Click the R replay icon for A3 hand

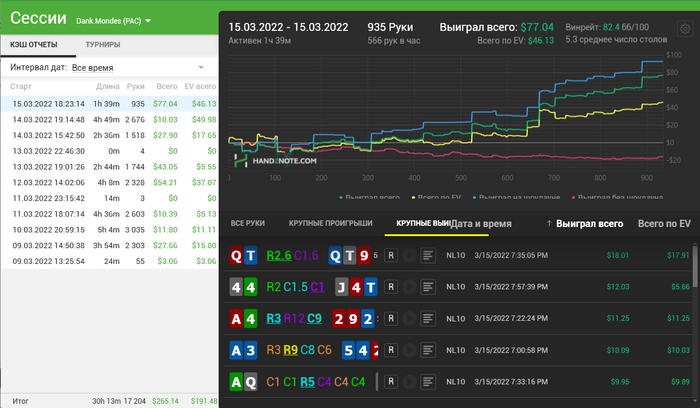pos(391,350)
